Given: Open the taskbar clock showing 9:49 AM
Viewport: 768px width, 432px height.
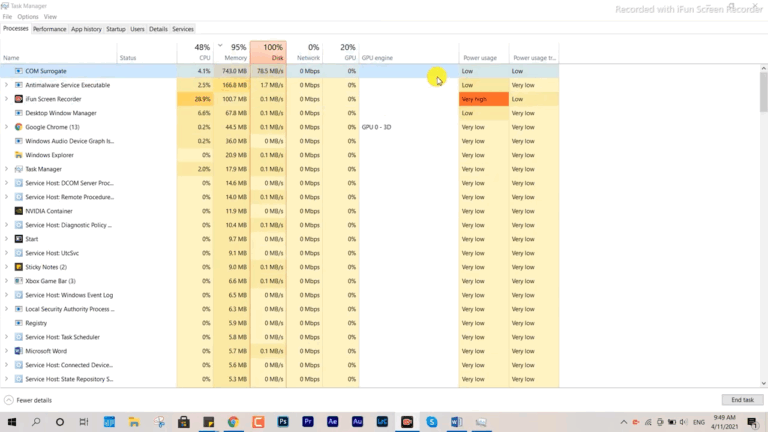Looking at the screenshot, I should [724, 422].
